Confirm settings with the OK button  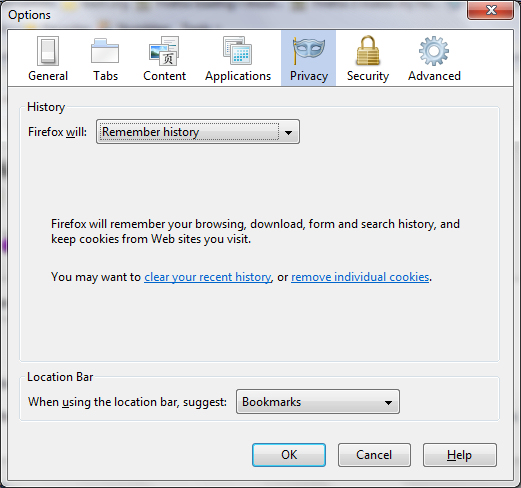coord(289,455)
